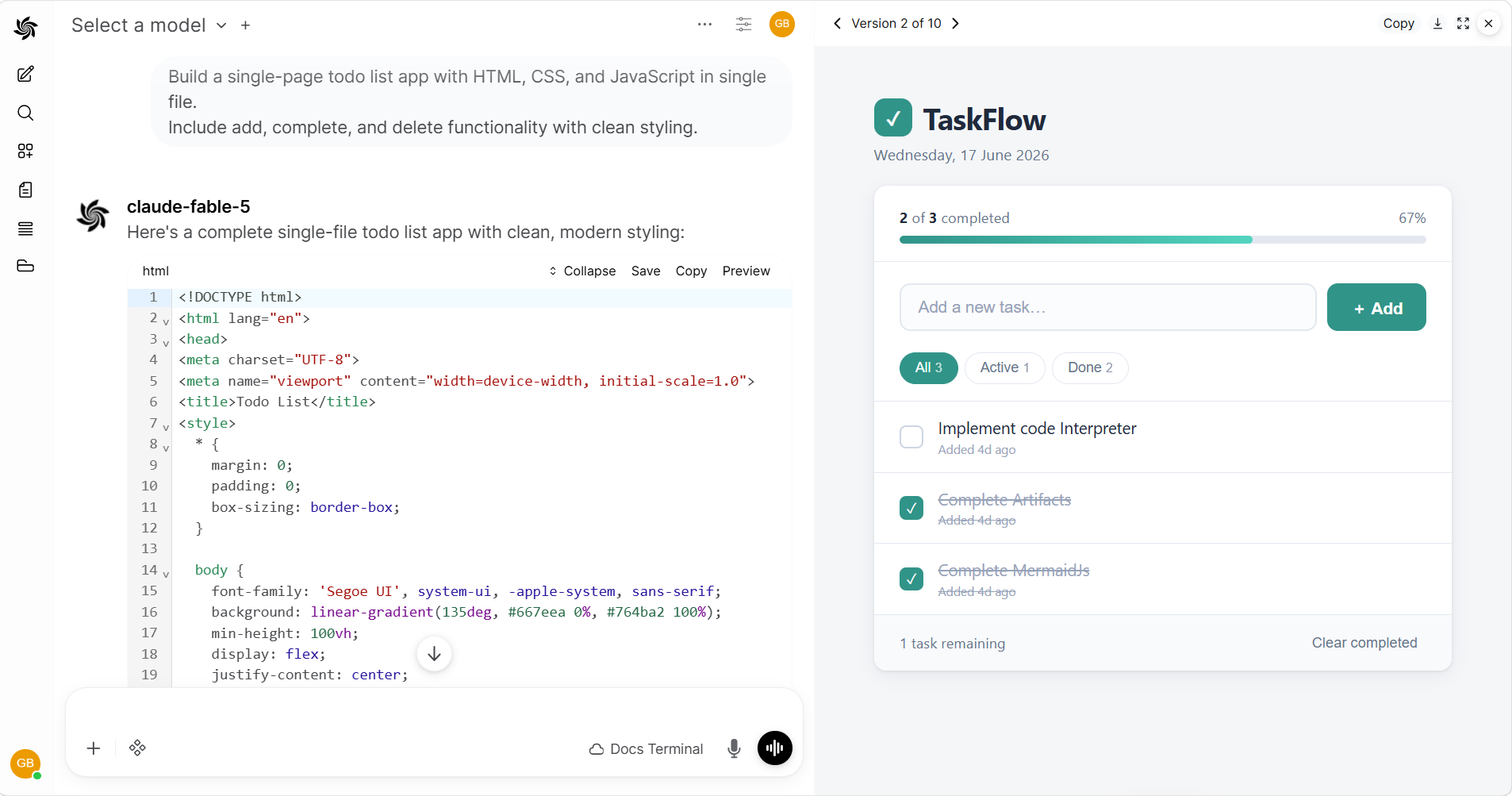Click the 67% progress value

coord(1412,217)
